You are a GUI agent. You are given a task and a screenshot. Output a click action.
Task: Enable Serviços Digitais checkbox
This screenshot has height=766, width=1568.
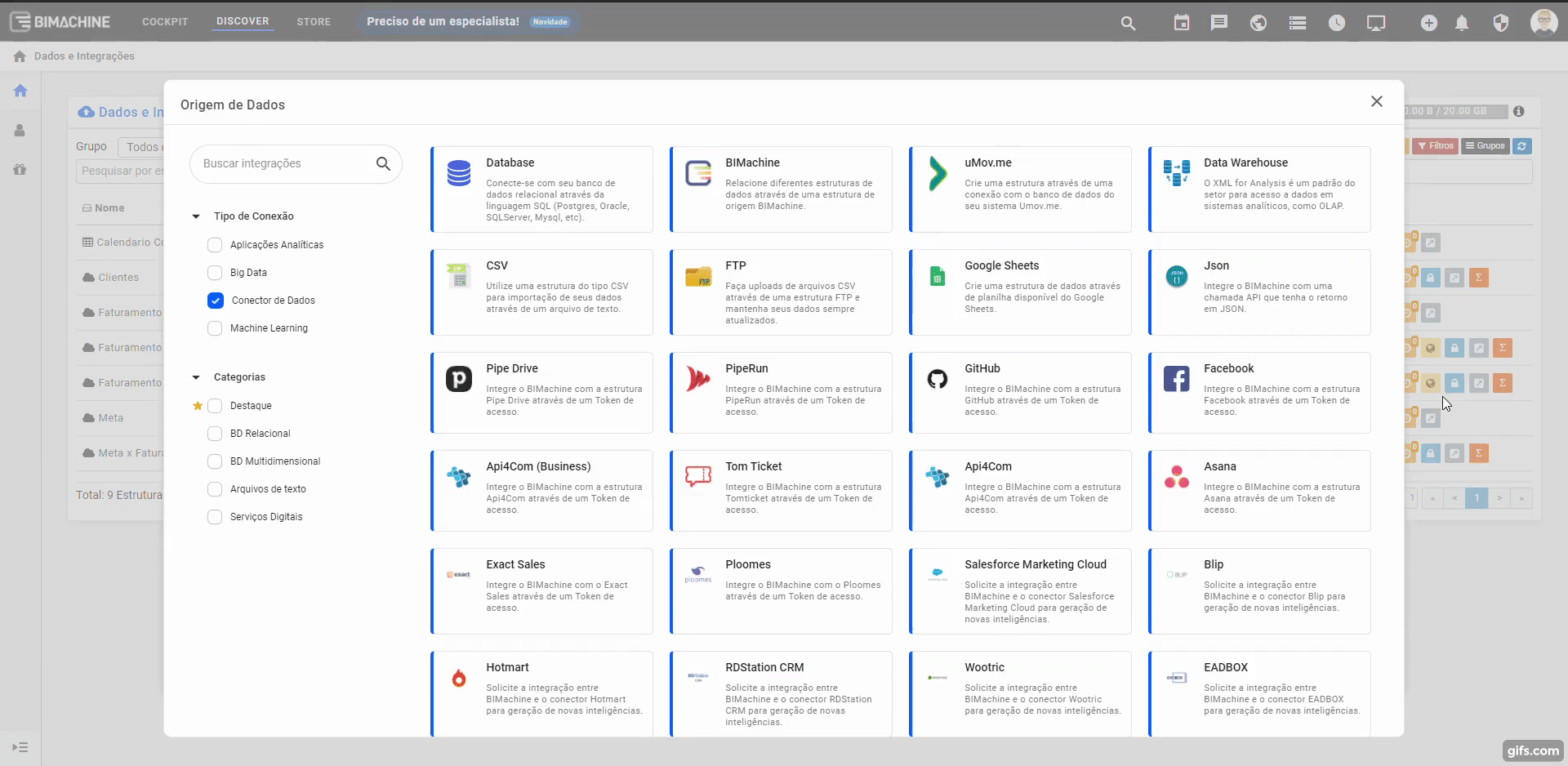click(215, 517)
